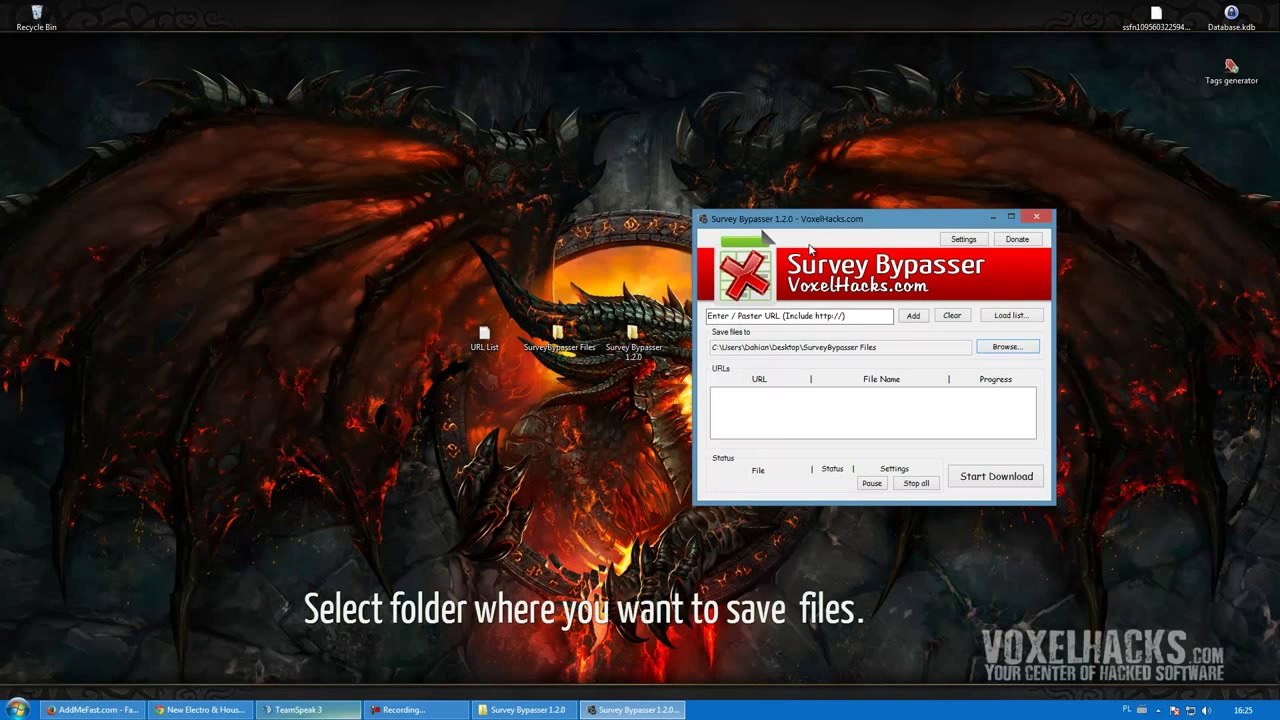Select the ssfn desktop file icon
This screenshot has width=1280, height=720.
pyautogui.click(x=1156, y=18)
